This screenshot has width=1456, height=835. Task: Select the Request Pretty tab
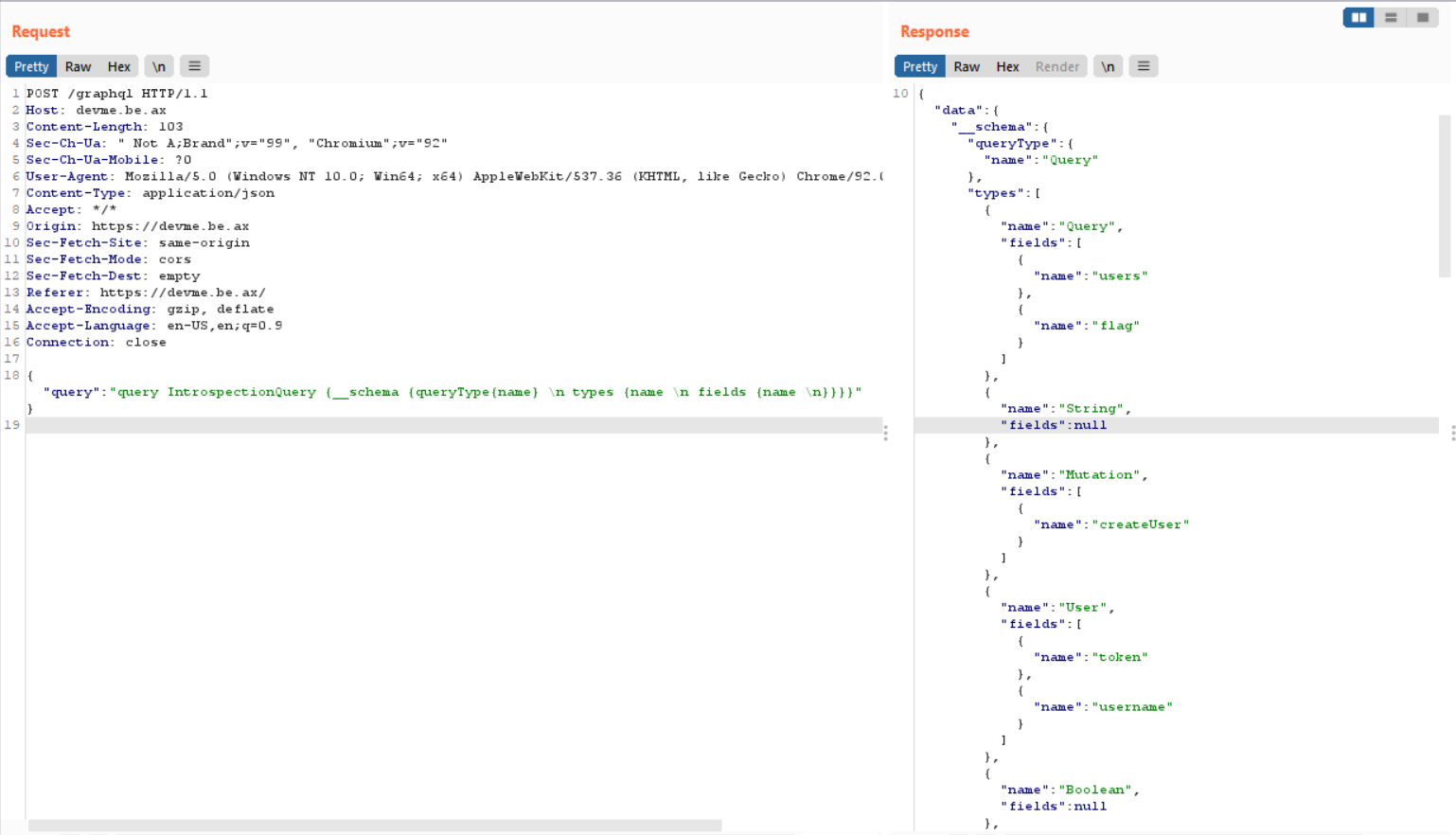pyautogui.click(x=31, y=66)
